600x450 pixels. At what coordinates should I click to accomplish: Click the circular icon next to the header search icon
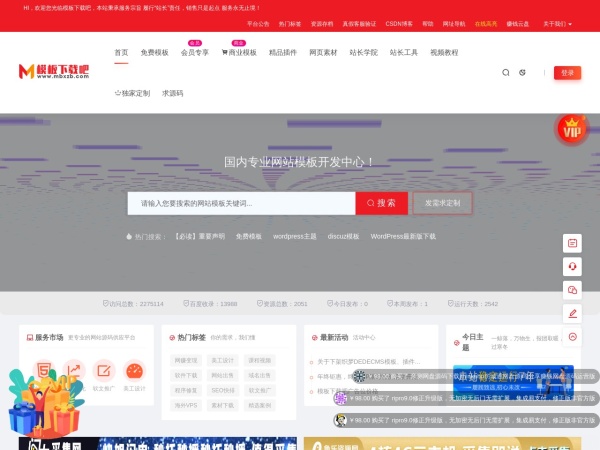click(522, 72)
